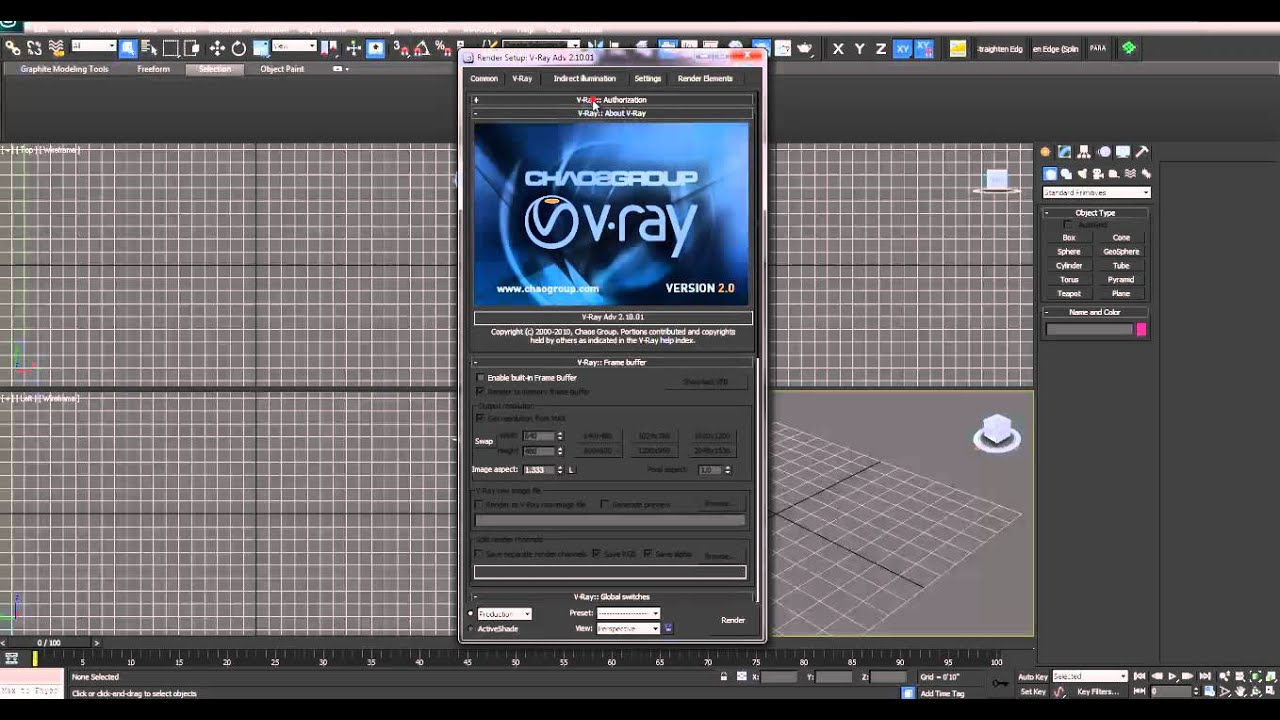Activate the Select and Rotate tool

coord(239,48)
